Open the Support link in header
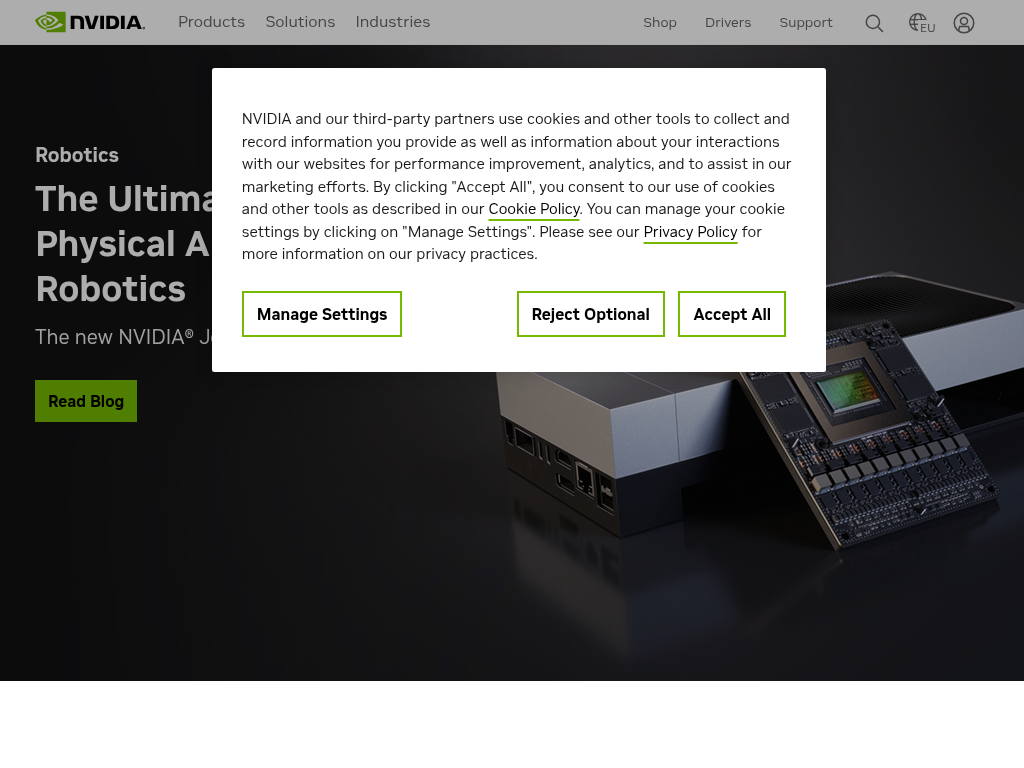The height and width of the screenshot is (768, 1024). click(806, 23)
